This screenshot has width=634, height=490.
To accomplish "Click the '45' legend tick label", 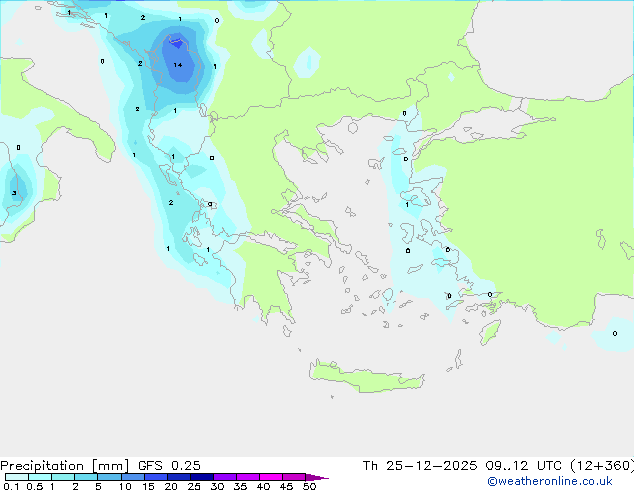I will (286, 486).
